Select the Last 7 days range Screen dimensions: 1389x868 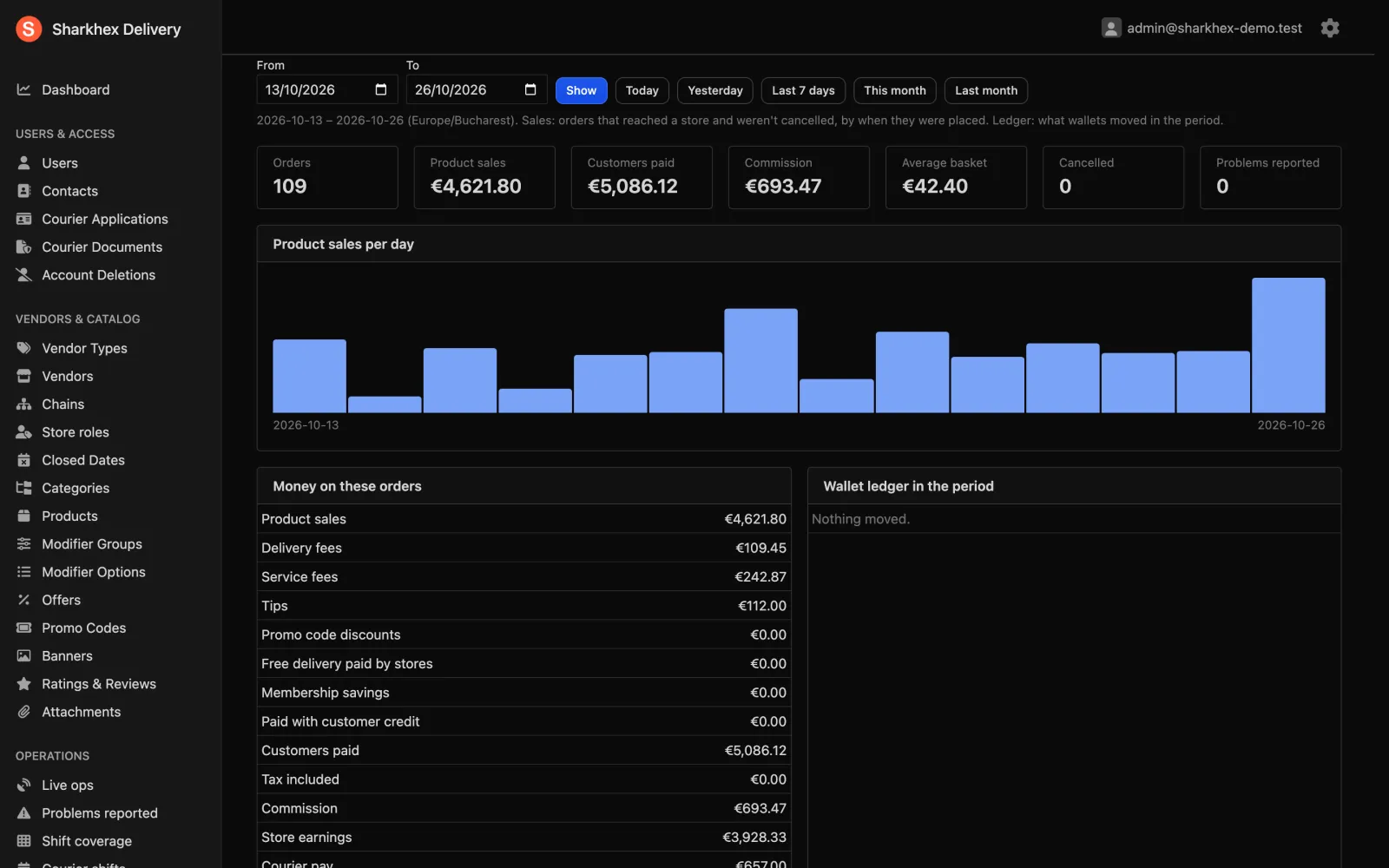803,90
